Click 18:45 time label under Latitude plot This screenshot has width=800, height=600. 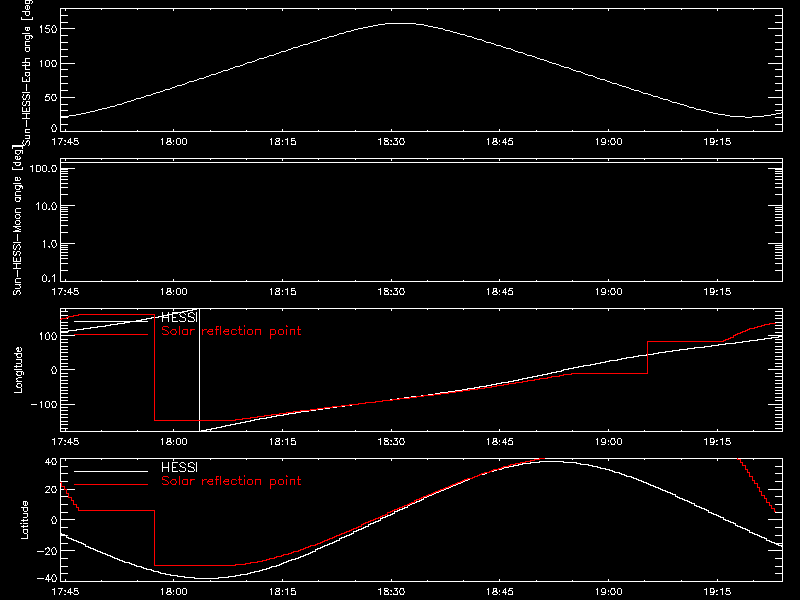click(499, 592)
